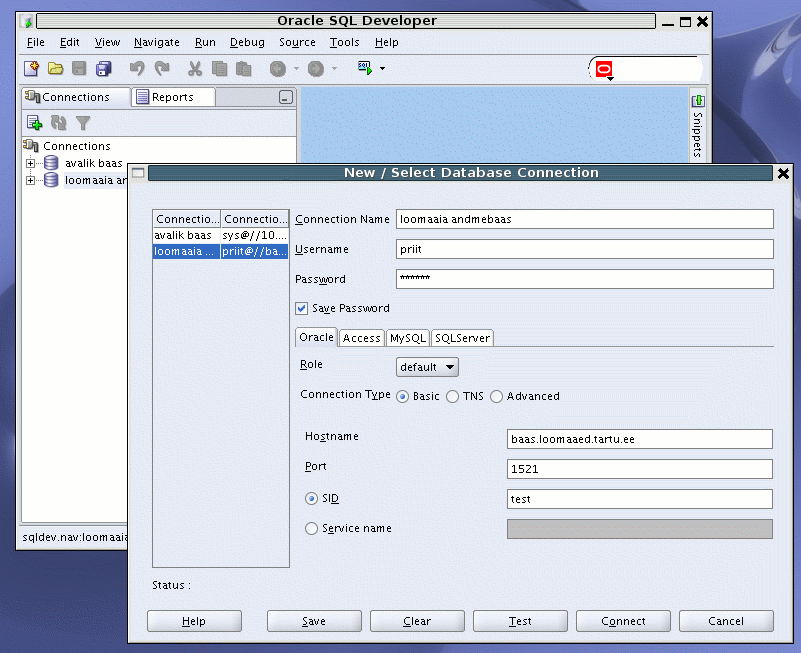Click the SID field containing test
This screenshot has width=801, height=653.
click(x=640, y=499)
